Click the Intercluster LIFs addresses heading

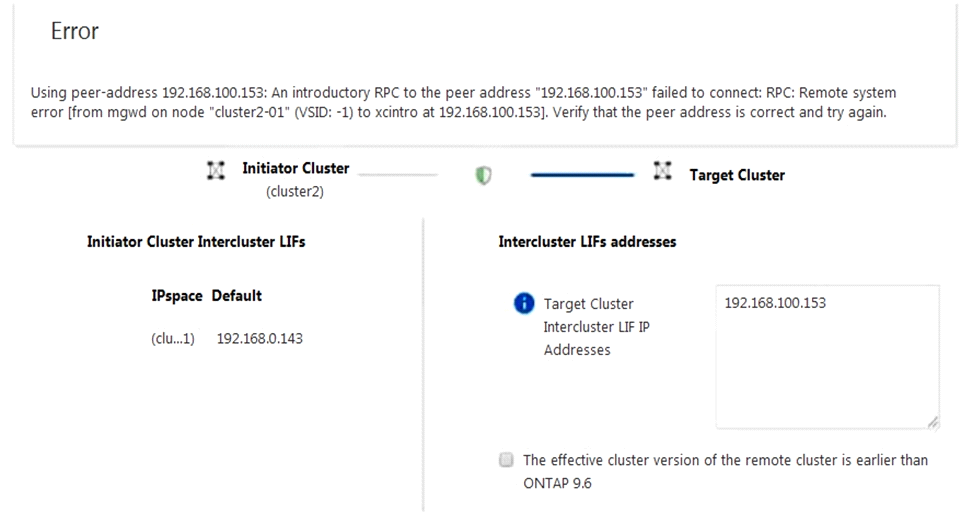[x=587, y=241]
